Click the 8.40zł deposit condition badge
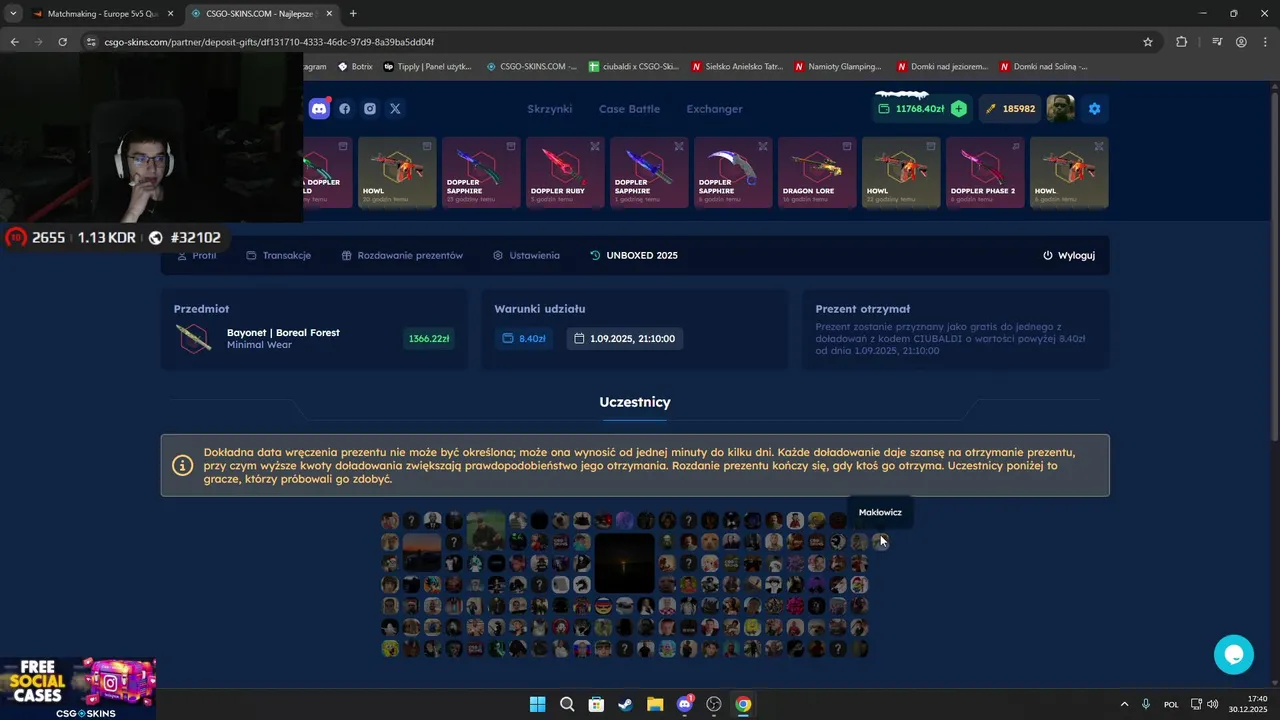Image resolution: width=1280 pixels, height=720 pixels. 523,339
